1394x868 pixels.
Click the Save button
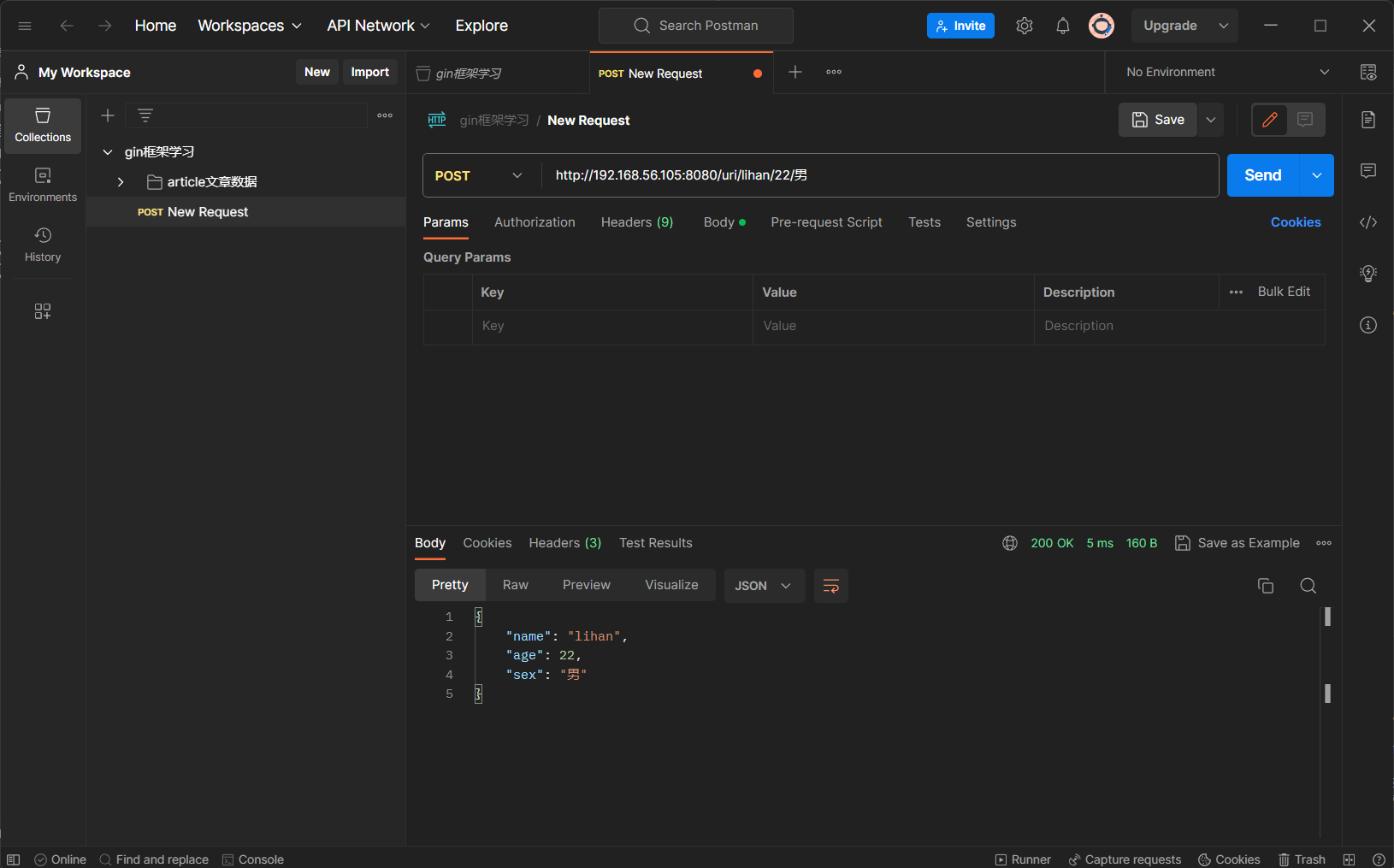[1158, 120]
